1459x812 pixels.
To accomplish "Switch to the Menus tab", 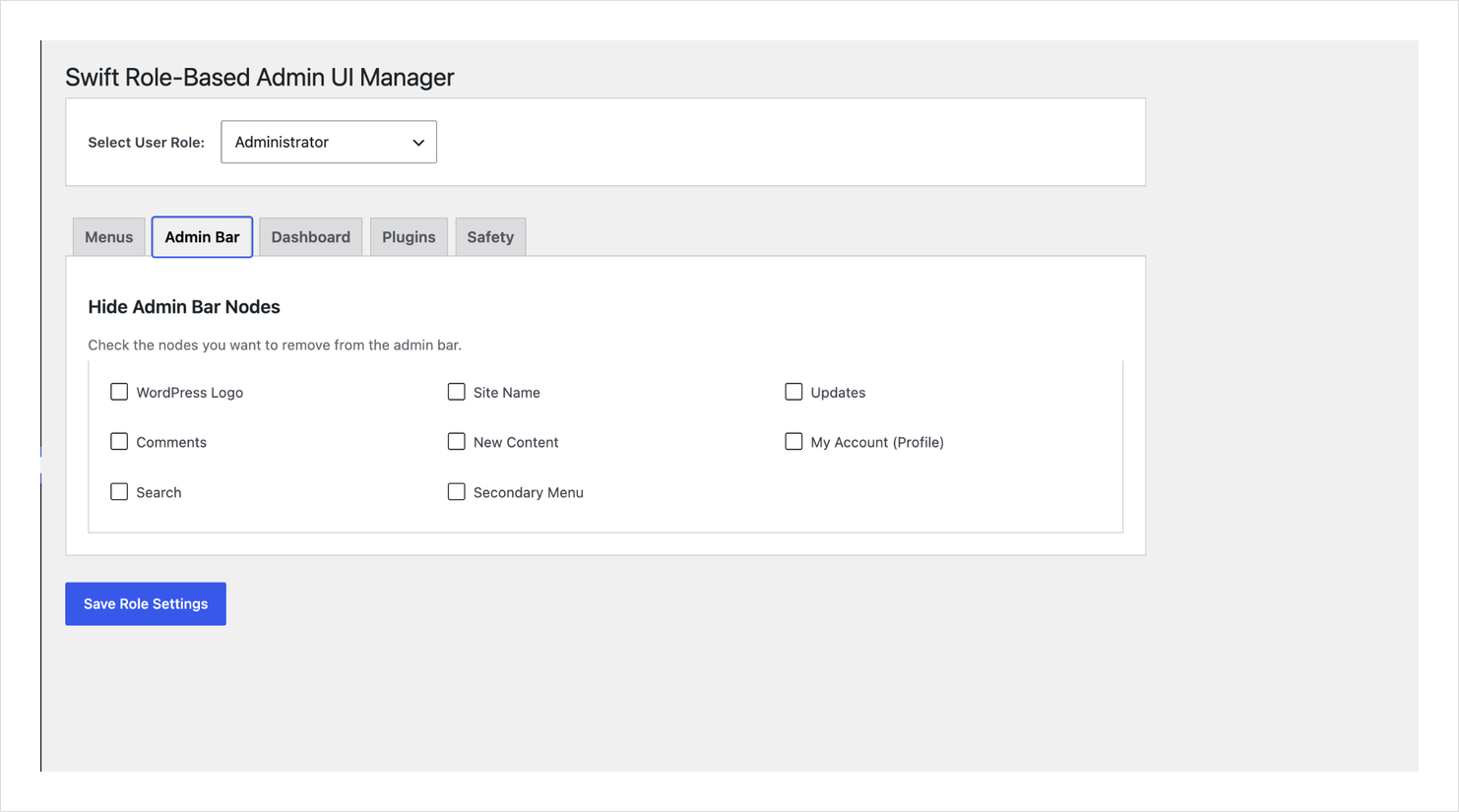I will (108, 236).
